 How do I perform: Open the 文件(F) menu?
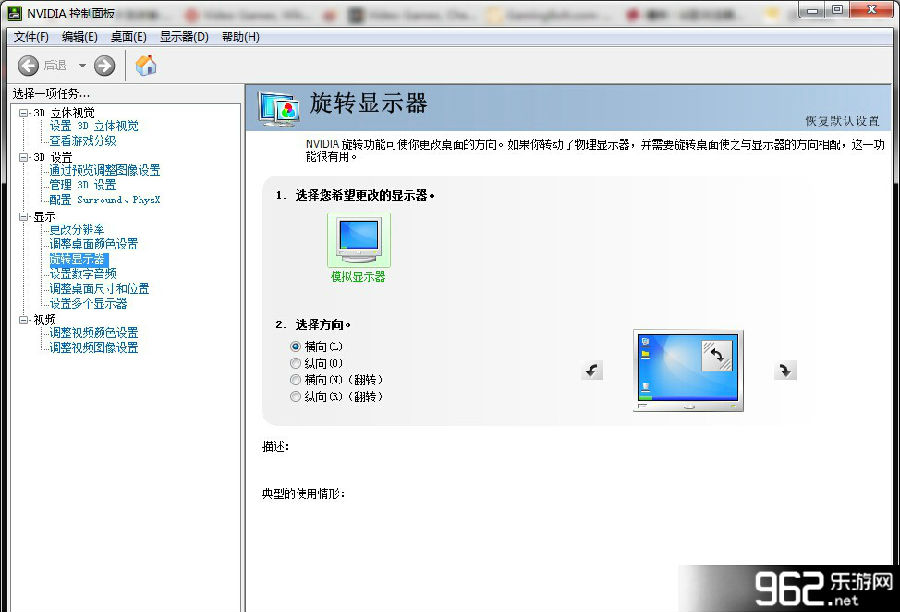tap(31, 37)
